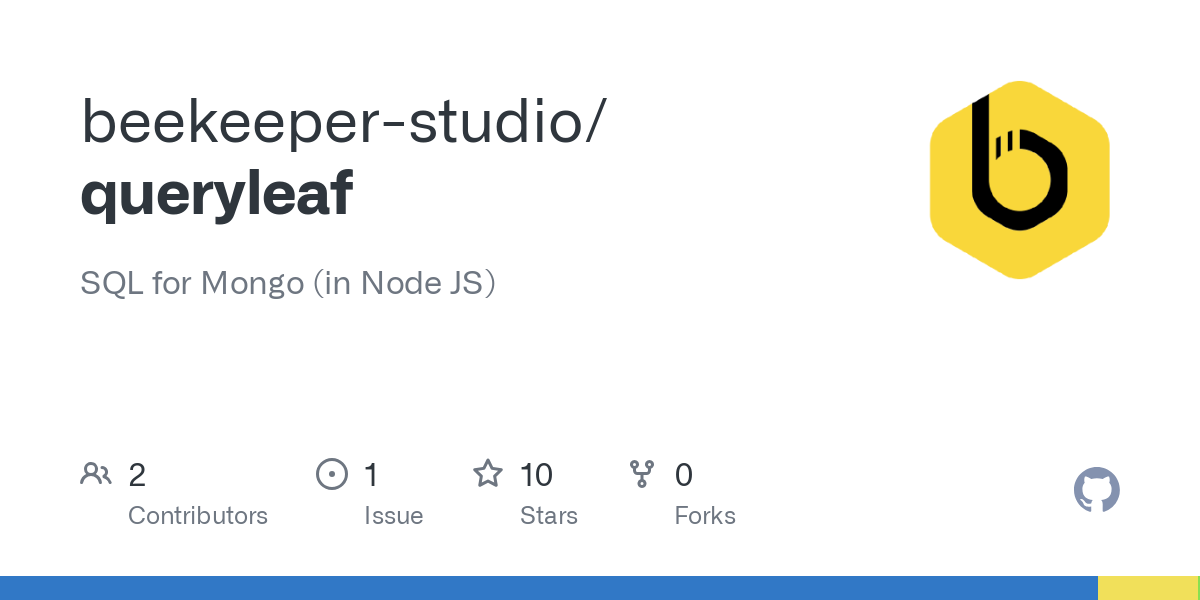This screenshot has height=600, width=1200.
Task: Click the Contributors label
Action: [x=198, y=516]
